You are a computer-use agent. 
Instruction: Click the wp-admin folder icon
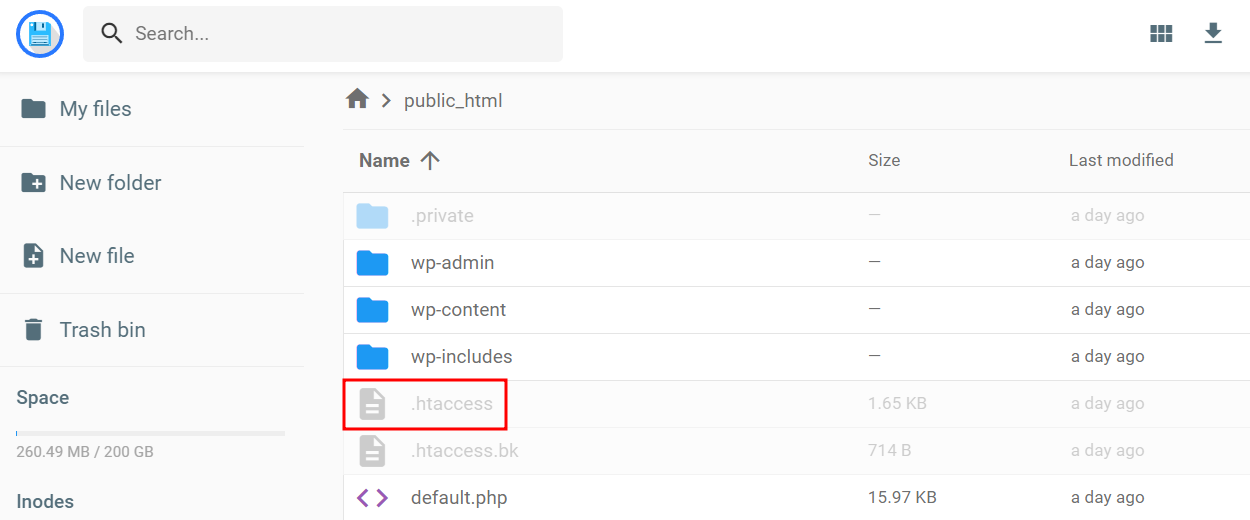coord(373,263)
